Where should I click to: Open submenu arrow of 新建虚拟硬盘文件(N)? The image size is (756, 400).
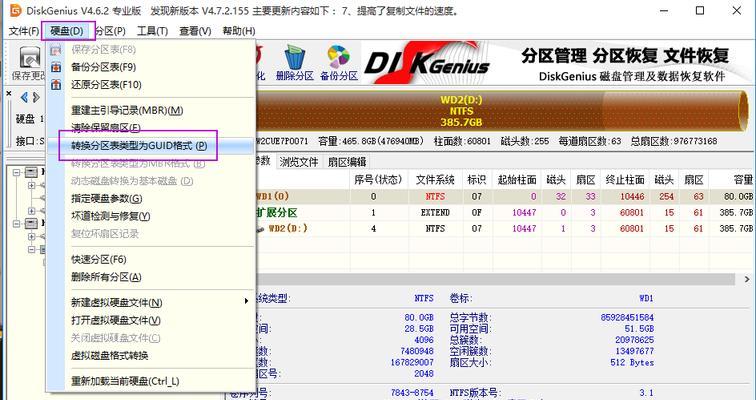point(246,301)
